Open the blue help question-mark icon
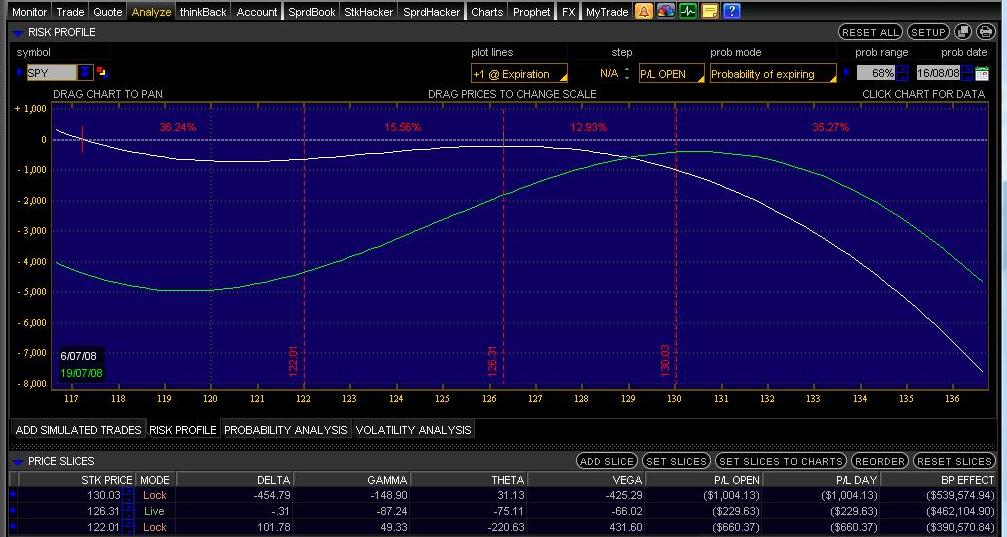Viewport: 1007px width, 537px height. click(x=732, y=11)
